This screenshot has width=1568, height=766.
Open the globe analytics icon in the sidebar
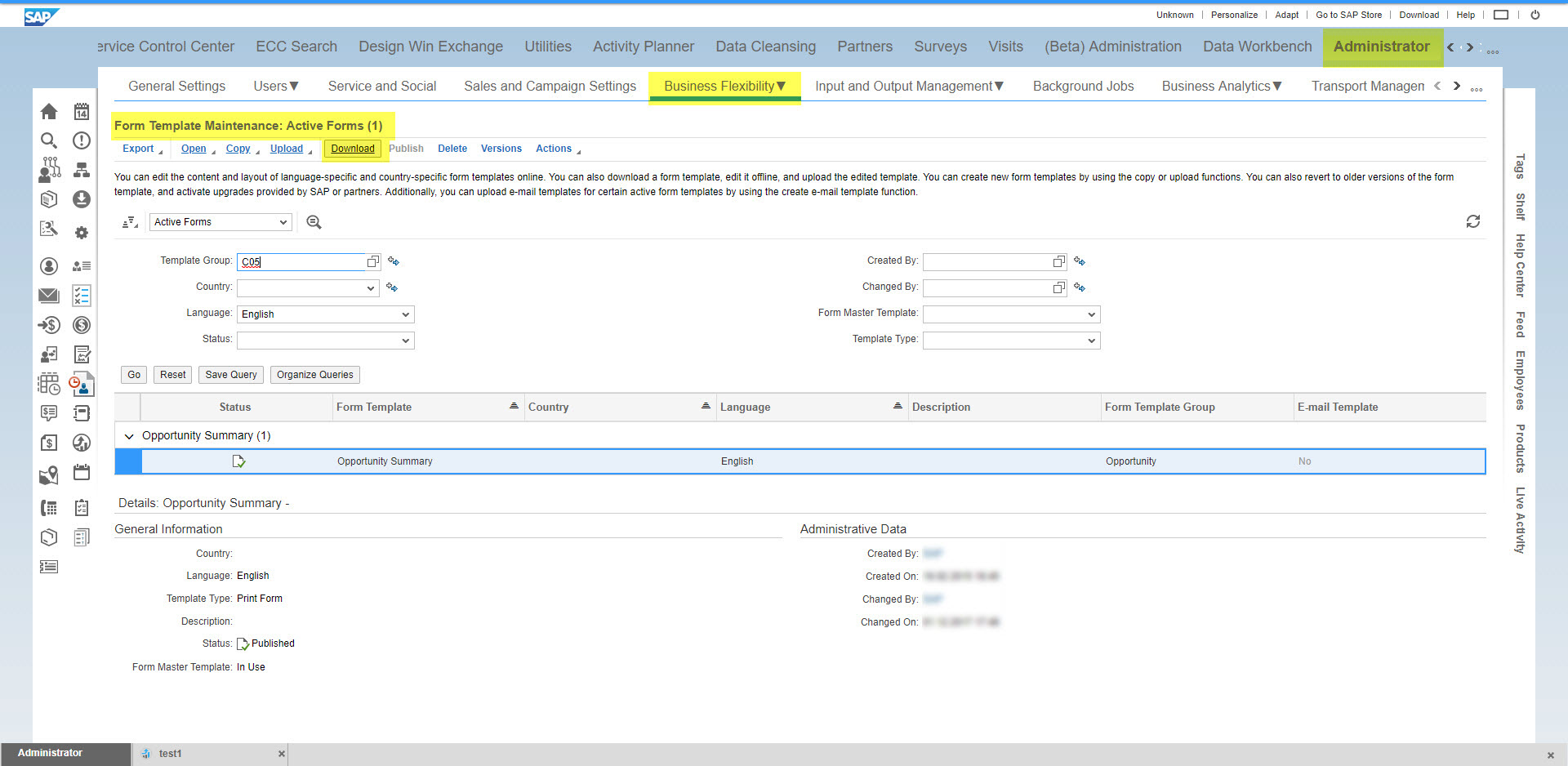click(x=82, y=443)
